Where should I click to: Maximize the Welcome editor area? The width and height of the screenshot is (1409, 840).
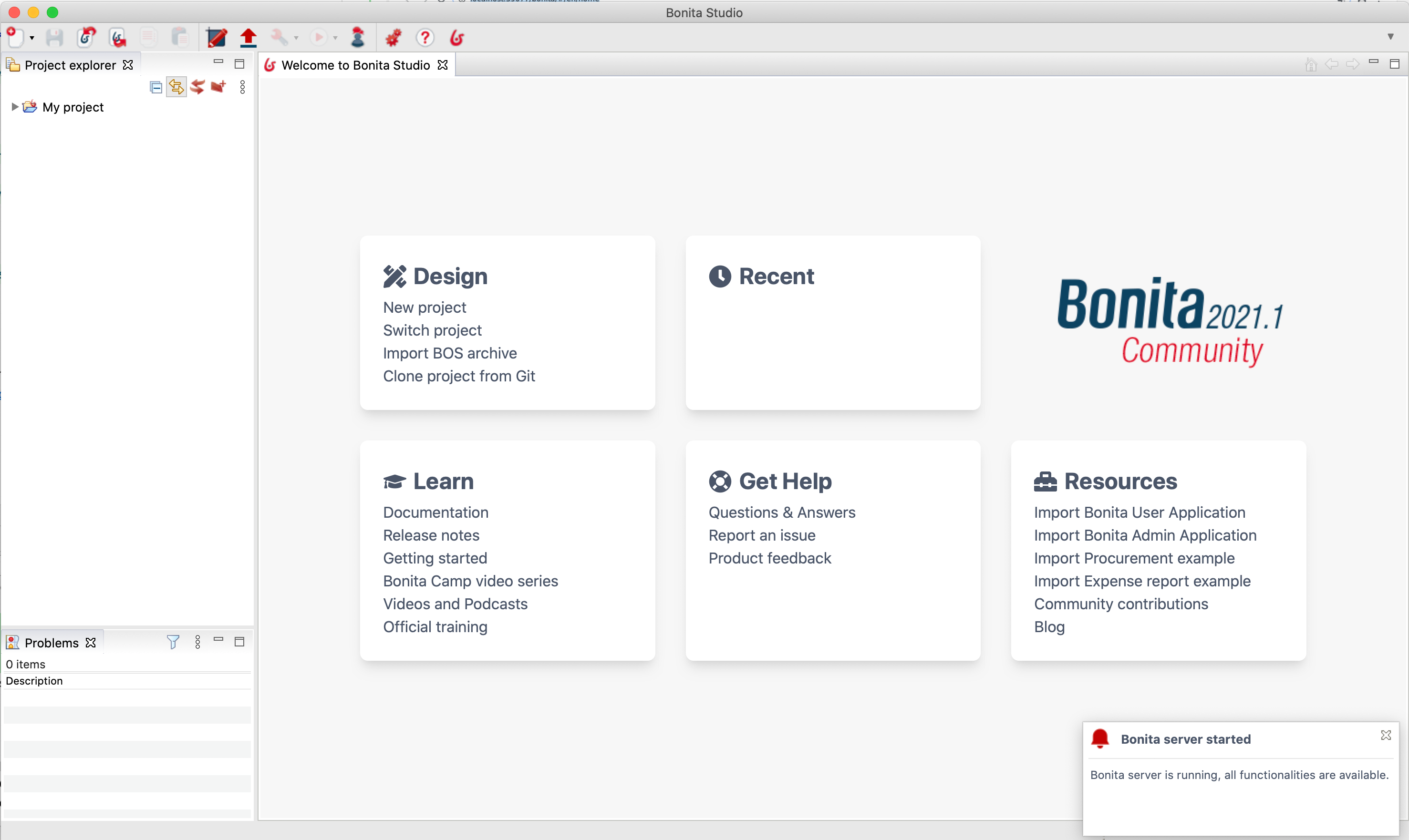coord(1395,64)
